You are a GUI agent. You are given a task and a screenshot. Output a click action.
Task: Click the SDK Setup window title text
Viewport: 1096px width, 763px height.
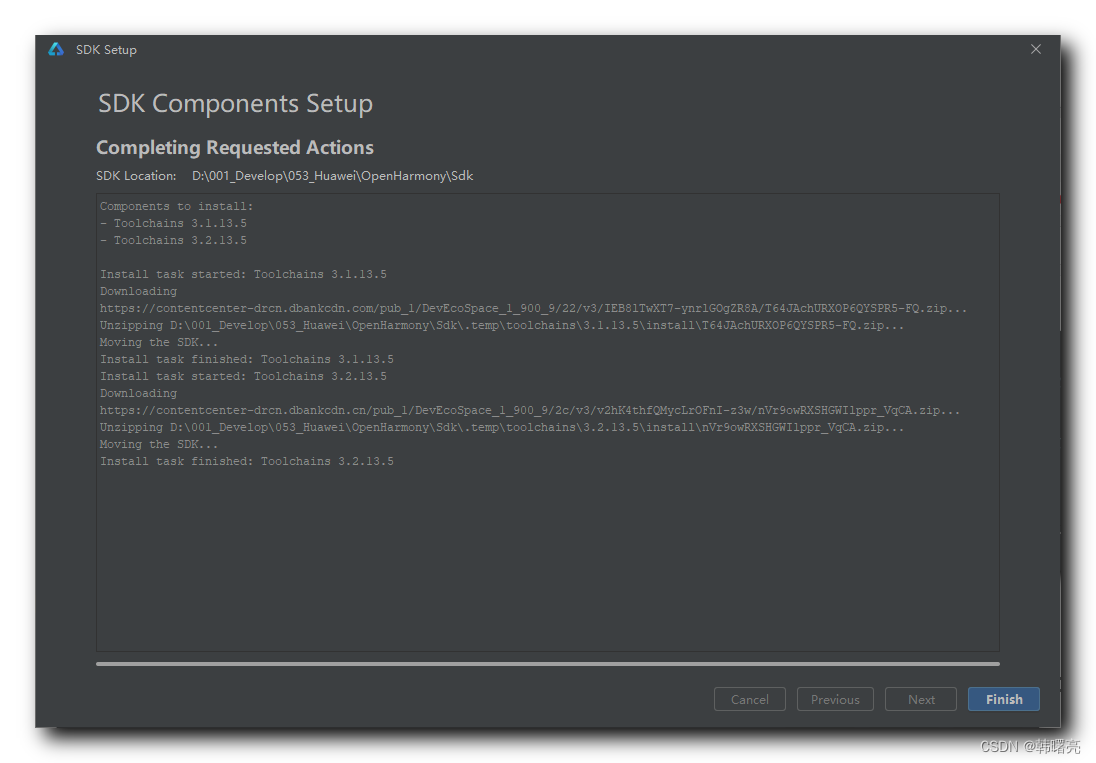[106, 50]
